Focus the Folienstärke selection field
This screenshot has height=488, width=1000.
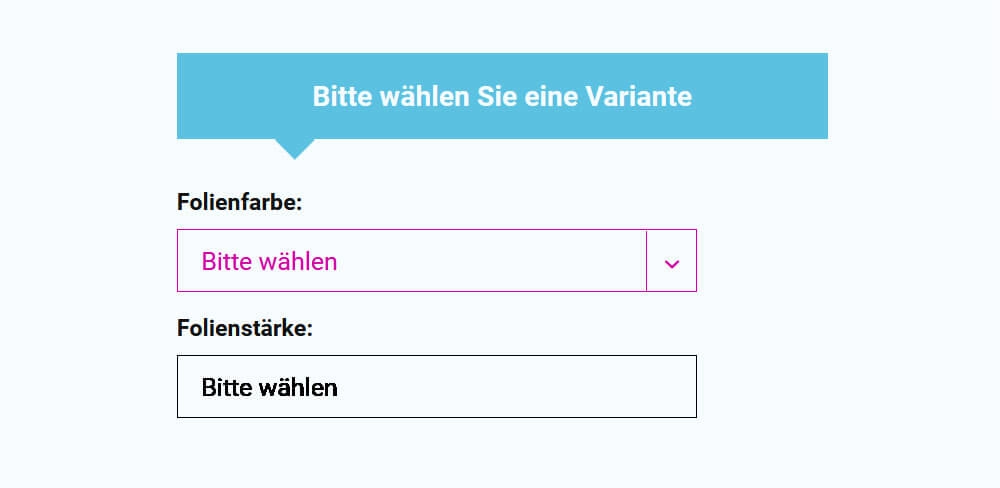pos(436,386)
